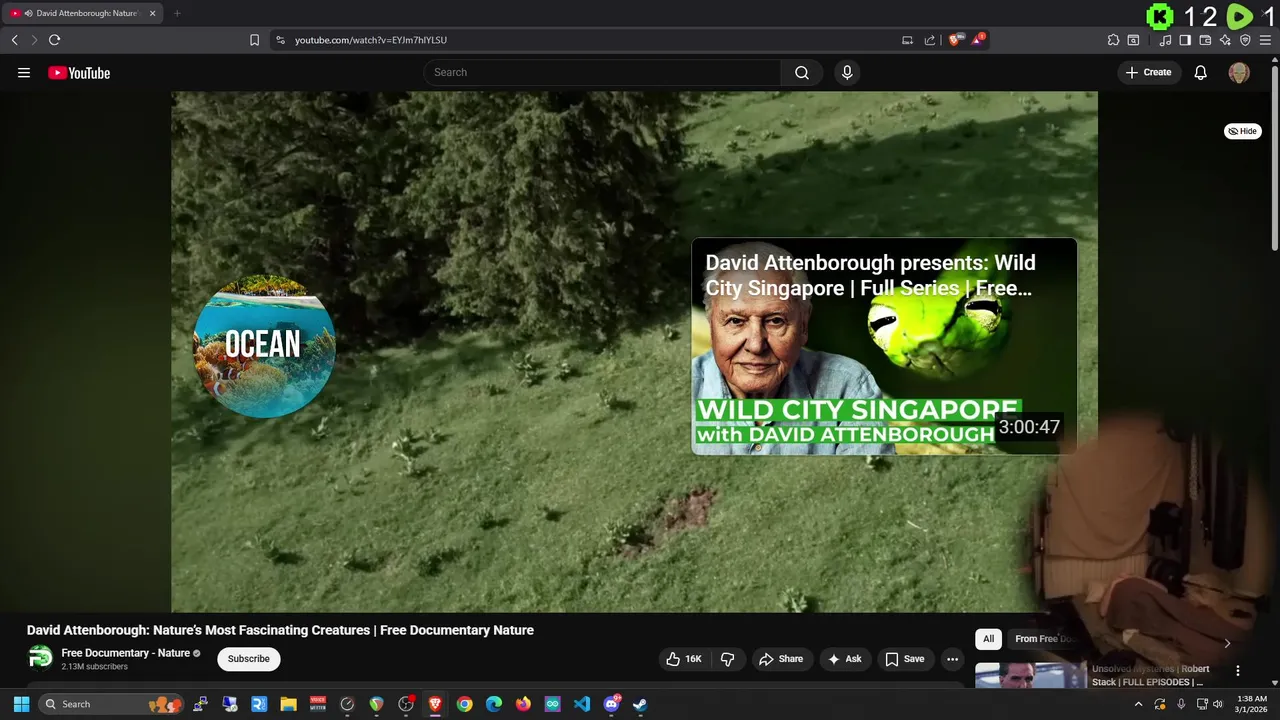Open Brave playlist music note icon
Screen dimensions: 1280x720
(x=1165, y=40)
